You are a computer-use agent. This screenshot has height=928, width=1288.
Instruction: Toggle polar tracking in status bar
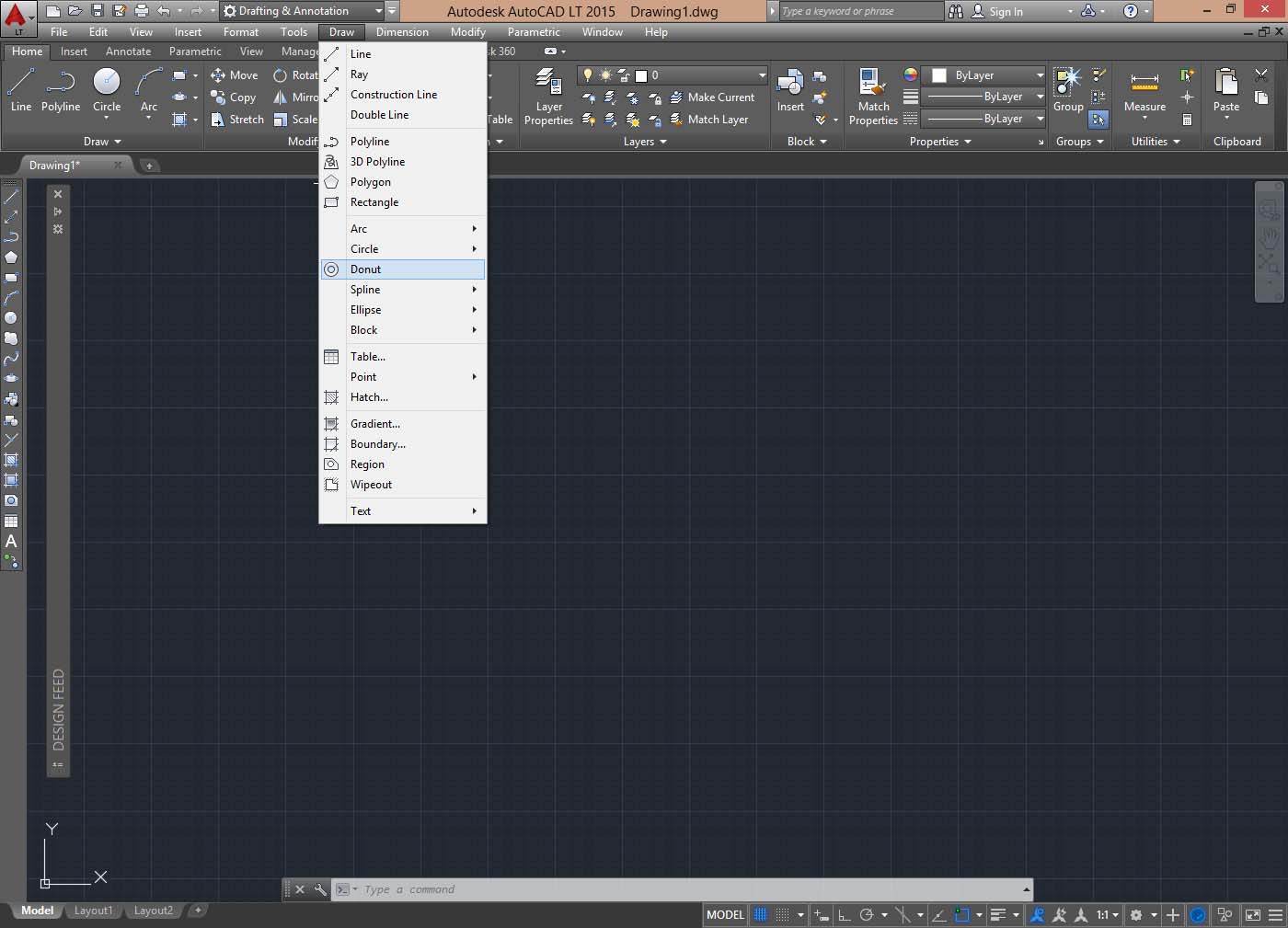(x=866, y=915)
